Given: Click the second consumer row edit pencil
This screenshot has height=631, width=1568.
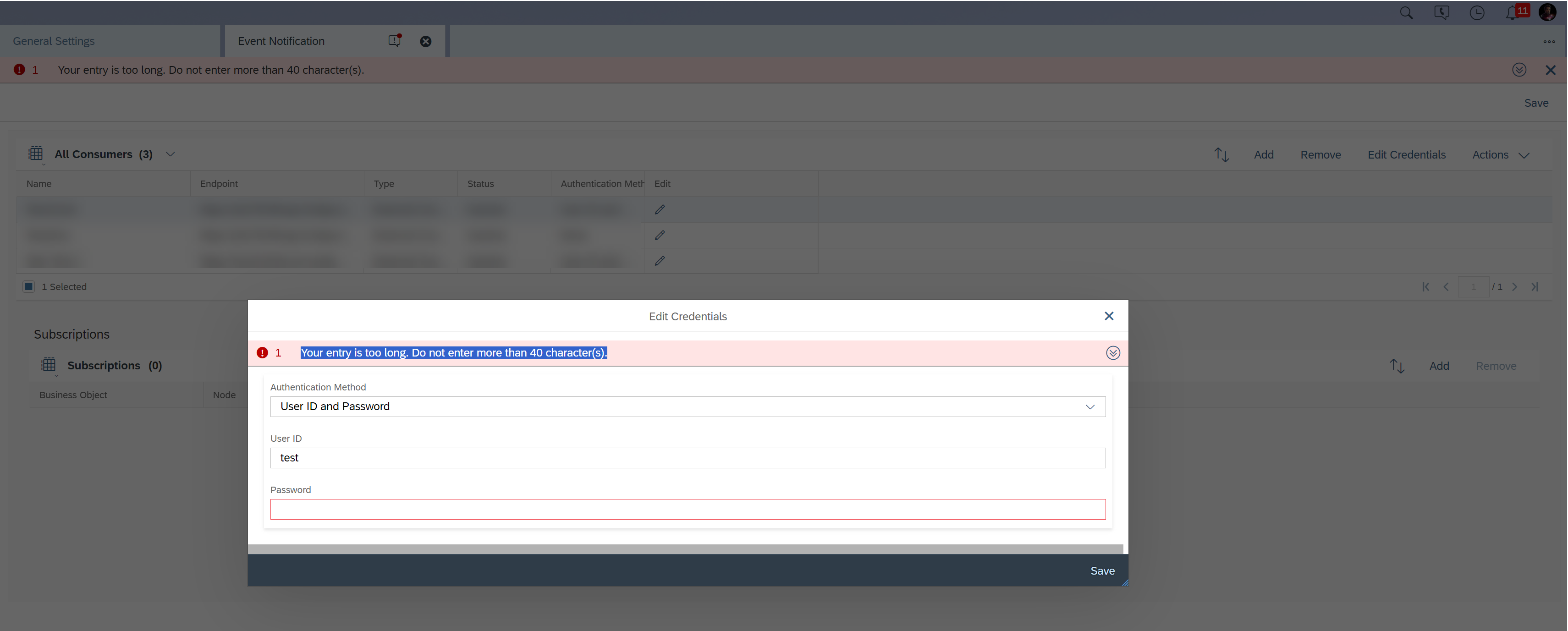Looking at the screenshot, I should 660,236.
